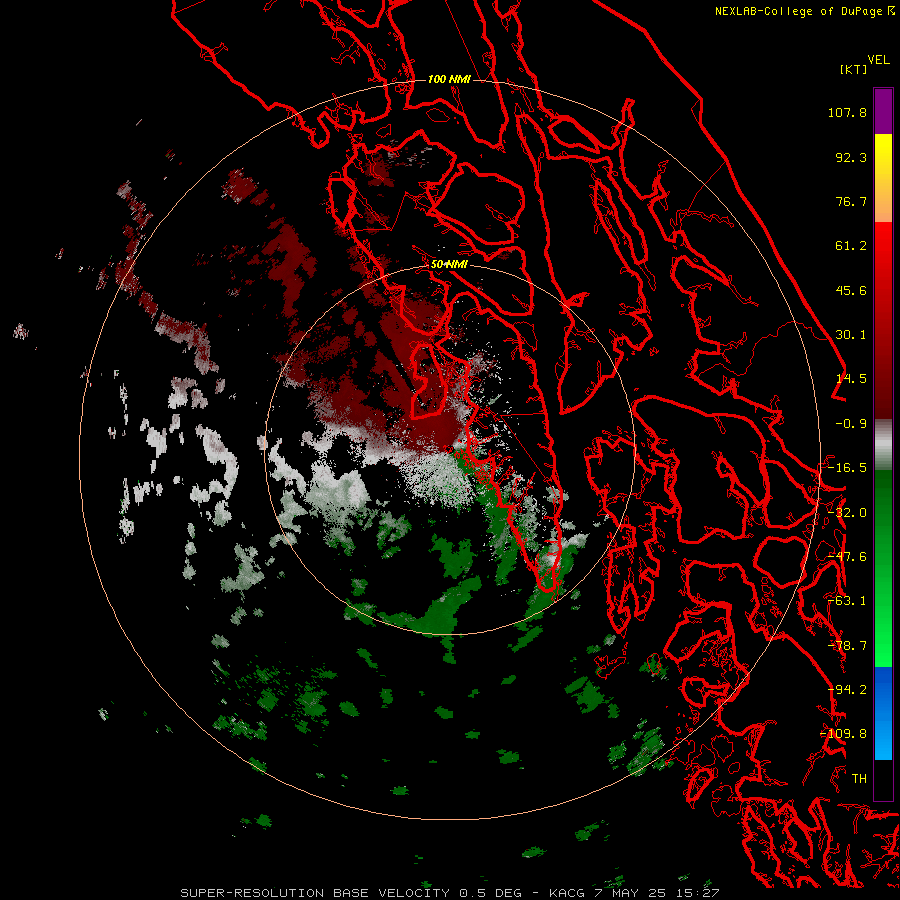Click the NEXLAB-College of DuPage label

(x=798, y=11)
